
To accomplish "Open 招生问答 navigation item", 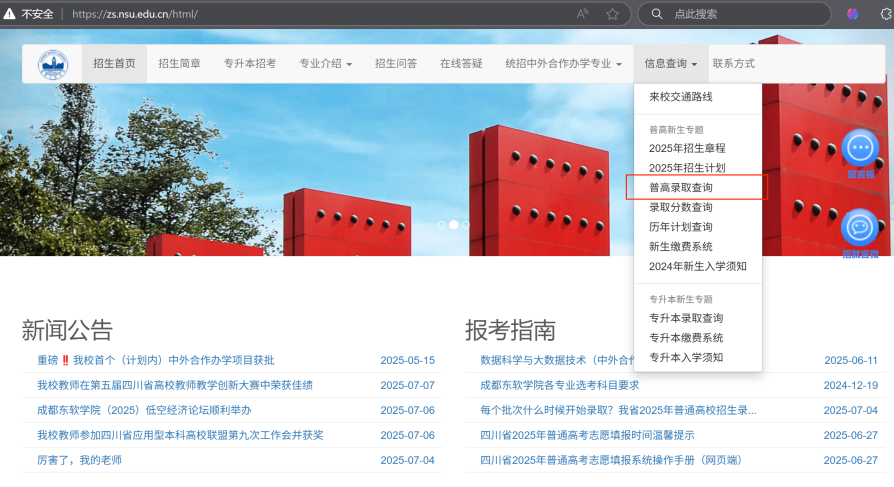I will pyautogui.click(x=396, y=64).
